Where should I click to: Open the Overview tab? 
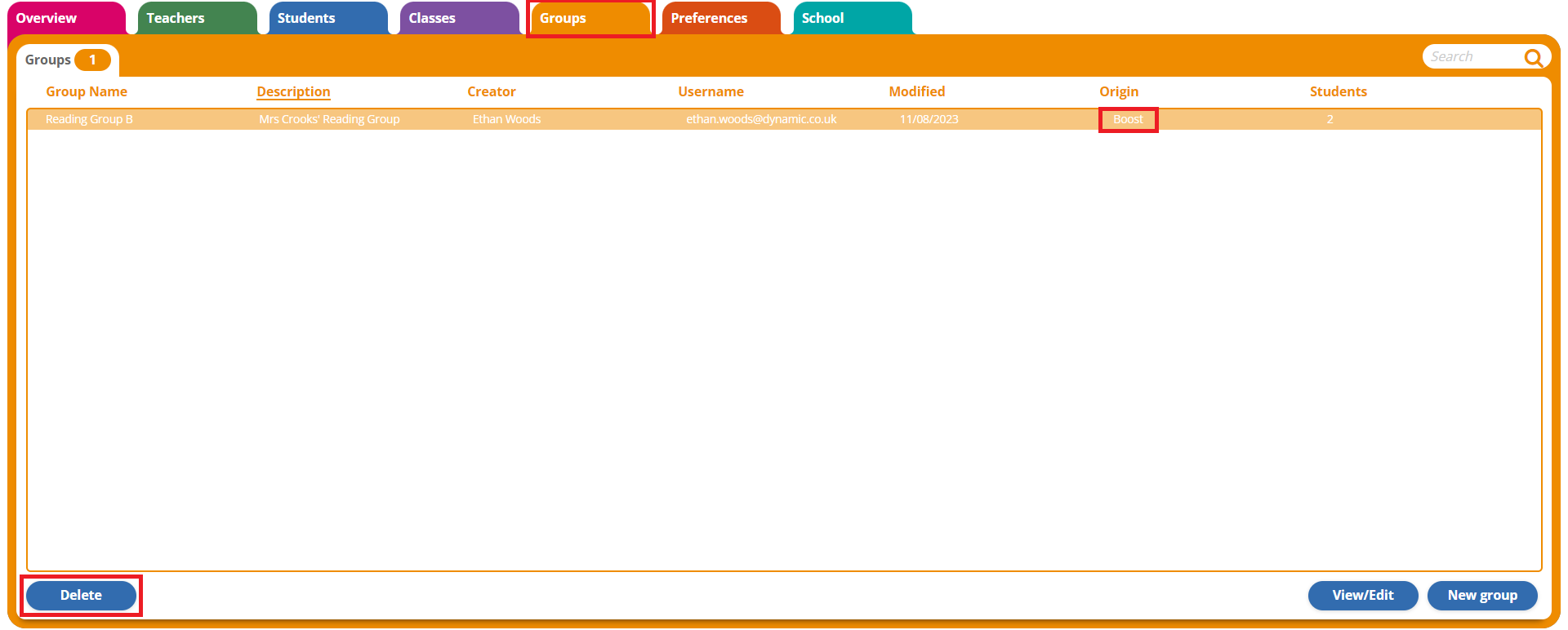point(47,18)
